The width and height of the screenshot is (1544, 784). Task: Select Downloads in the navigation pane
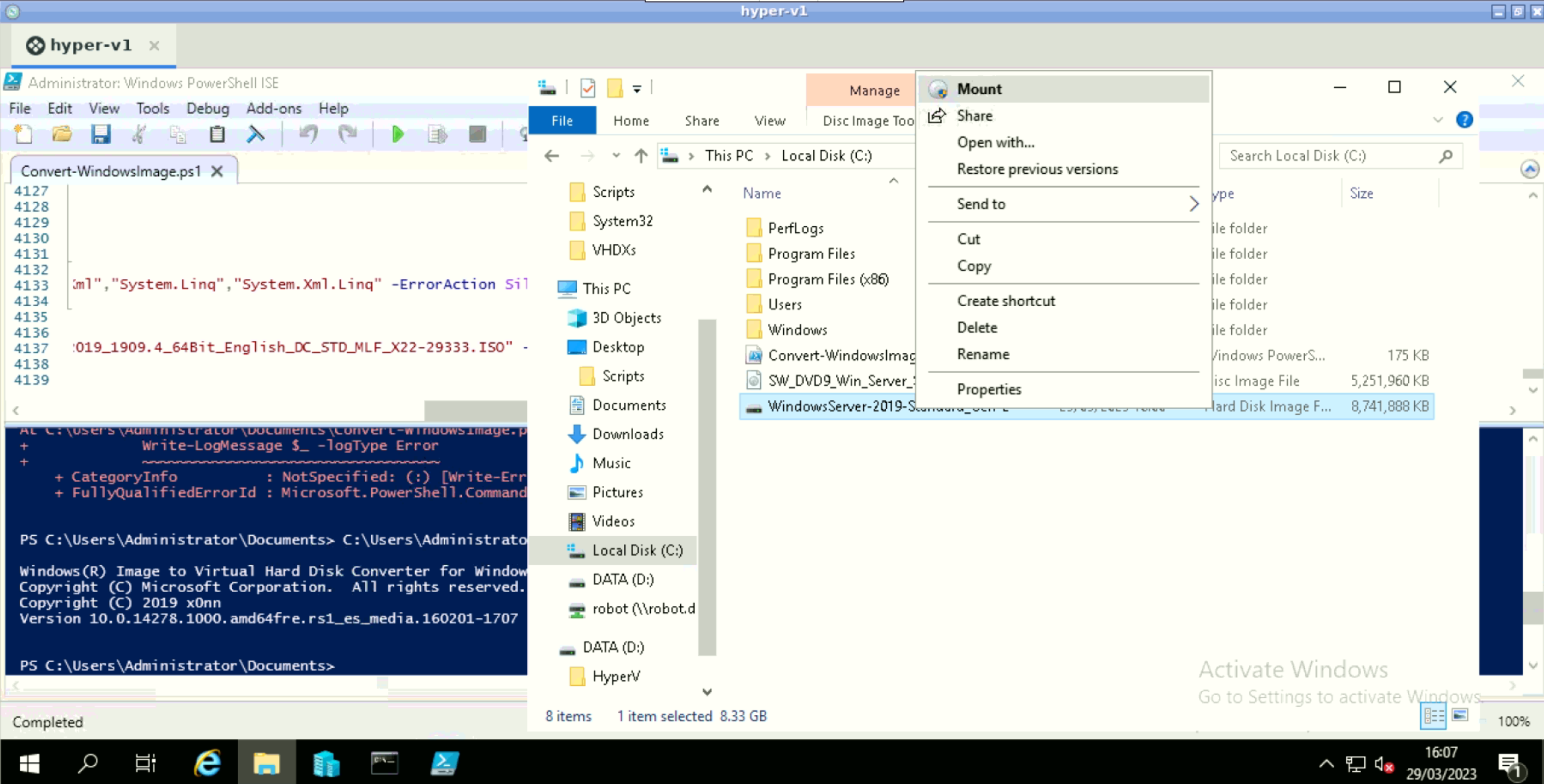[628, 434]
